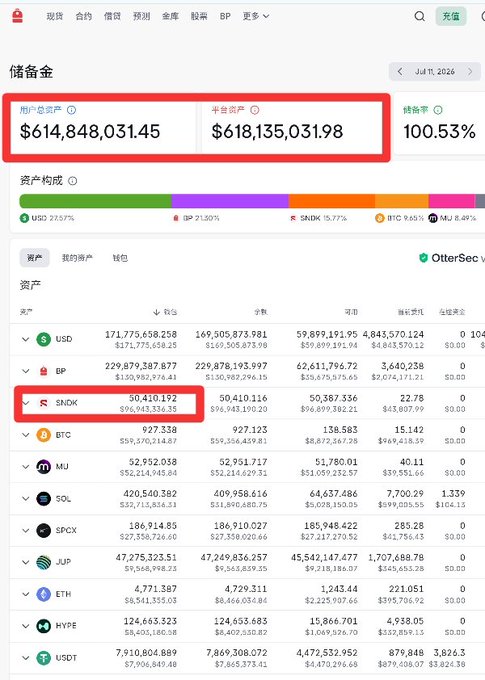Switch to the 我的资产 tab
Viewport: 485px width, 680px height.
[x=77, y=258]
